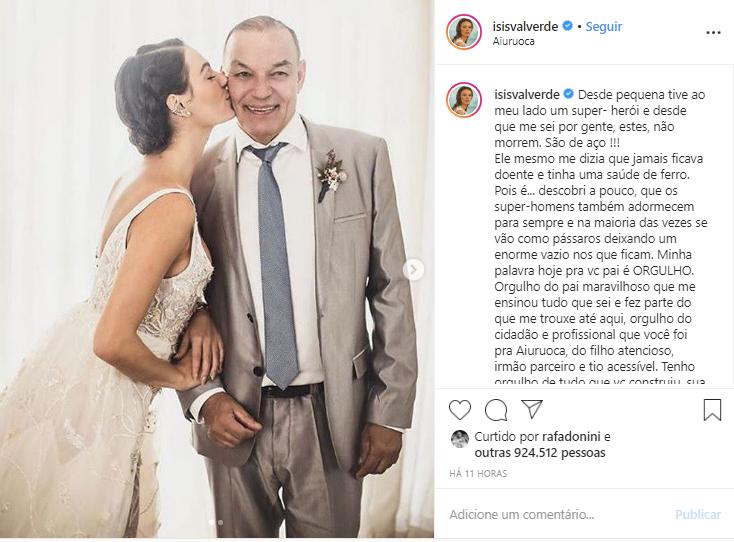
Task: Click the Seguir follow link
Action: pos(603,27)
